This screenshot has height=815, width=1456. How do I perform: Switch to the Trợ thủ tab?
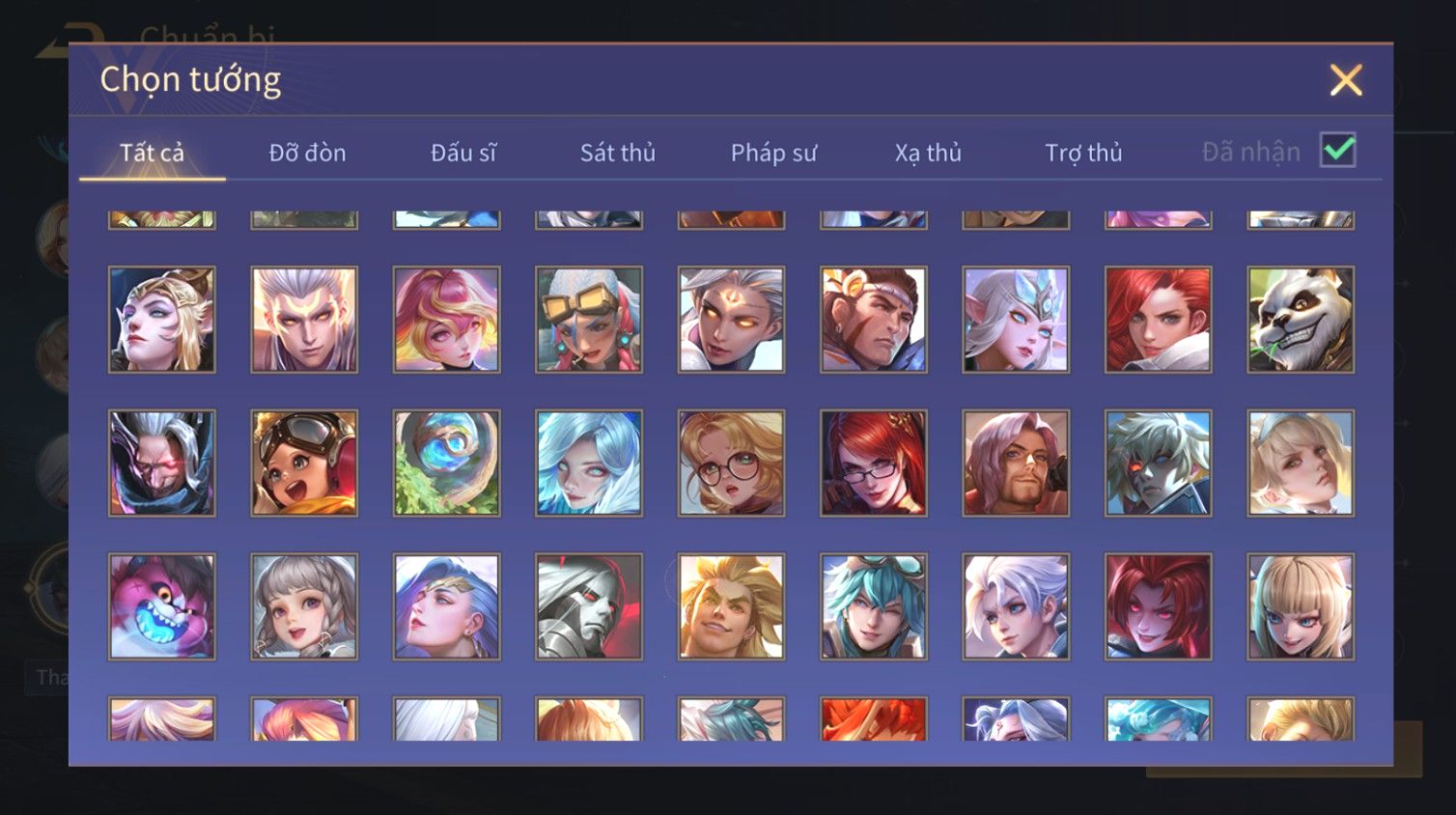point(1083,153)
